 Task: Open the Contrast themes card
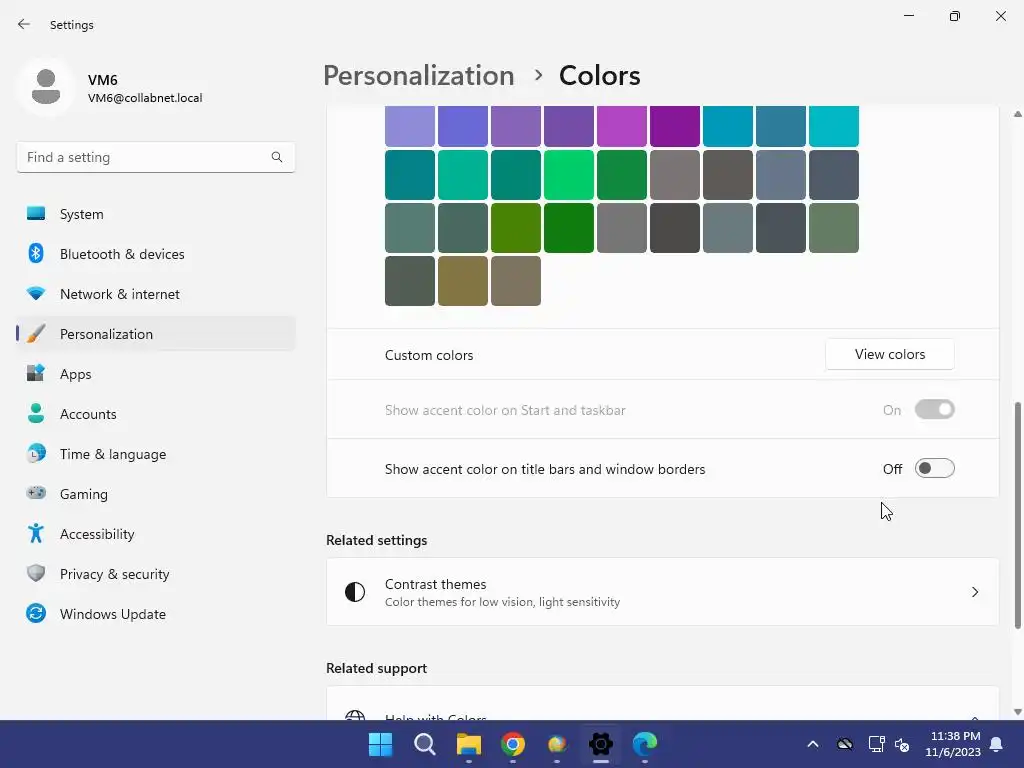[662, 592]
